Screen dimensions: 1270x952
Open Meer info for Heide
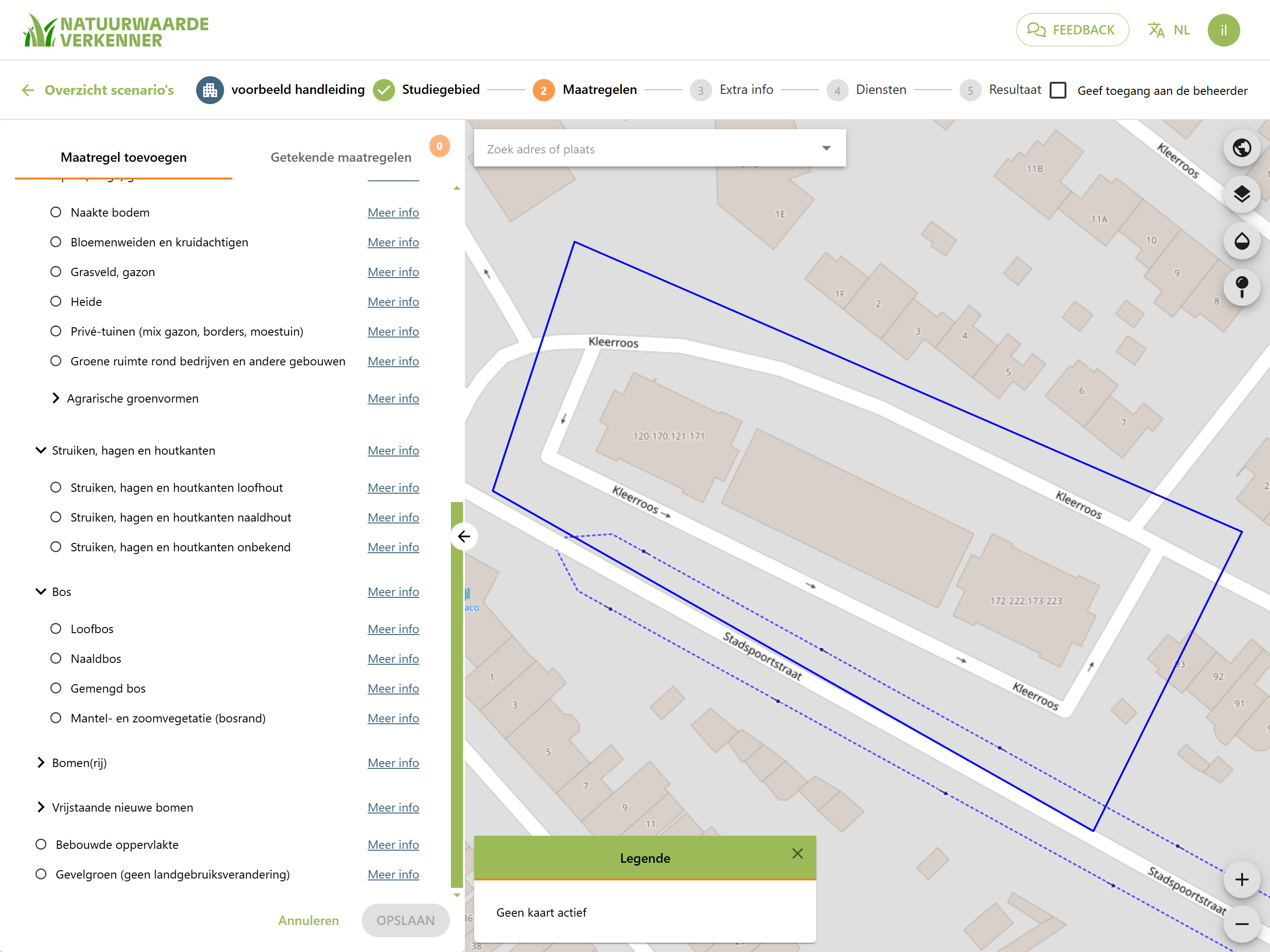click(393, 301)
